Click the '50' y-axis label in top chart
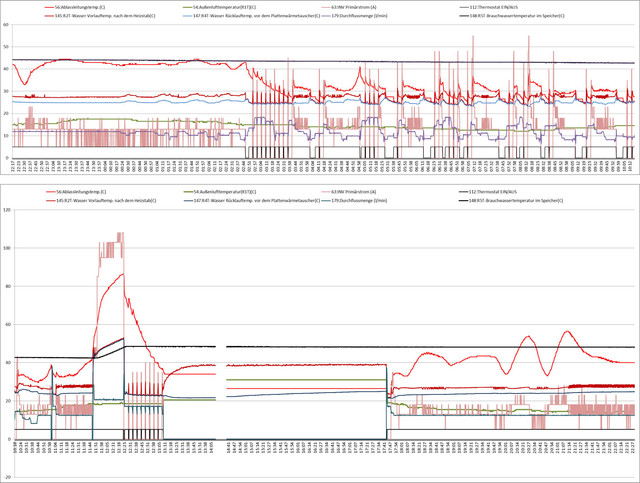Image resolution: width=640 pixels, height=483 pixels. tap(6, 47)
